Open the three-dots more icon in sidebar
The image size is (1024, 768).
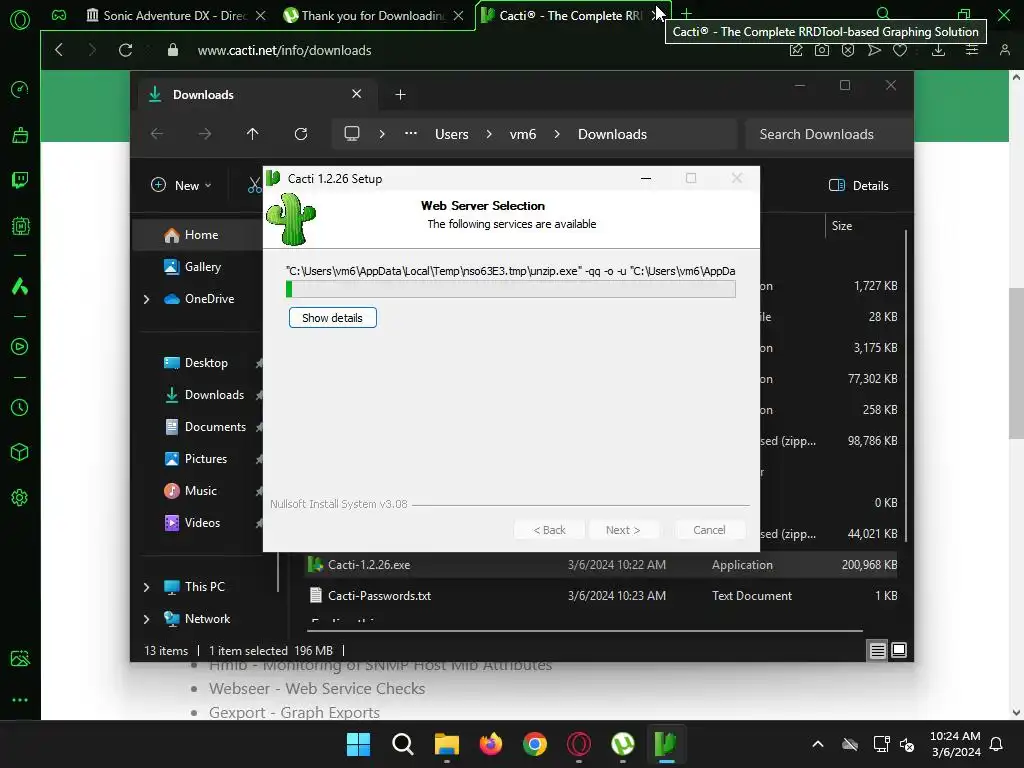[x=20, y=699]
